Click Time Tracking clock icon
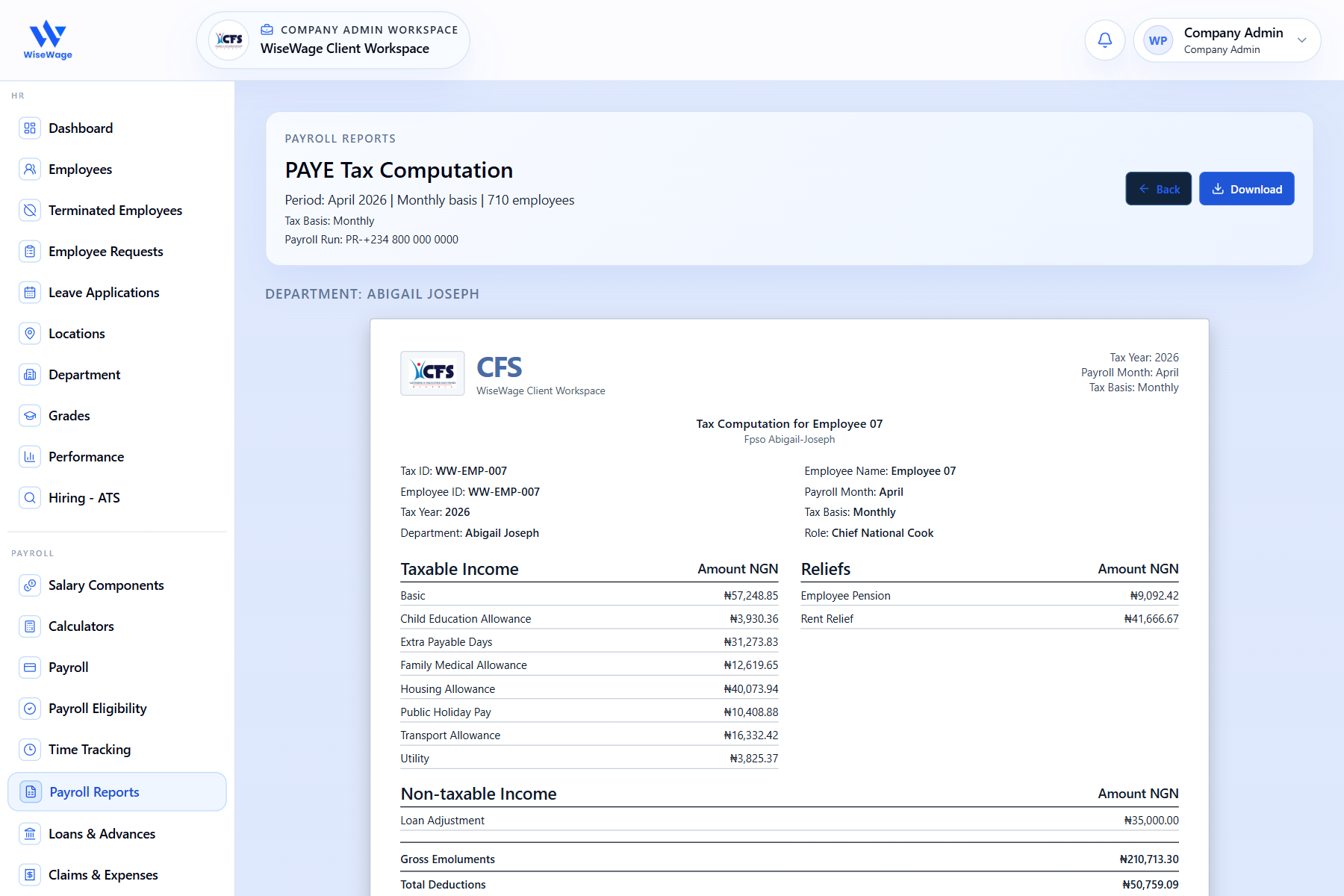 click(x=30, y=750)
